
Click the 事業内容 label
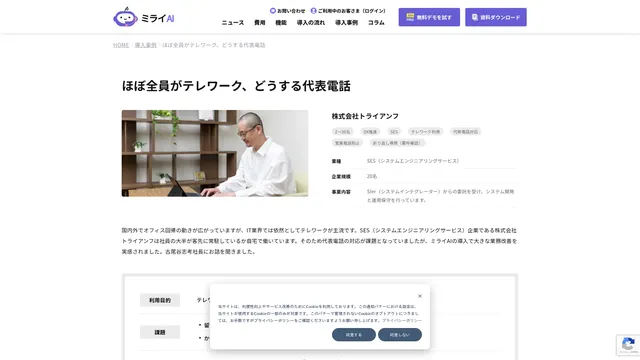[341, 191]
